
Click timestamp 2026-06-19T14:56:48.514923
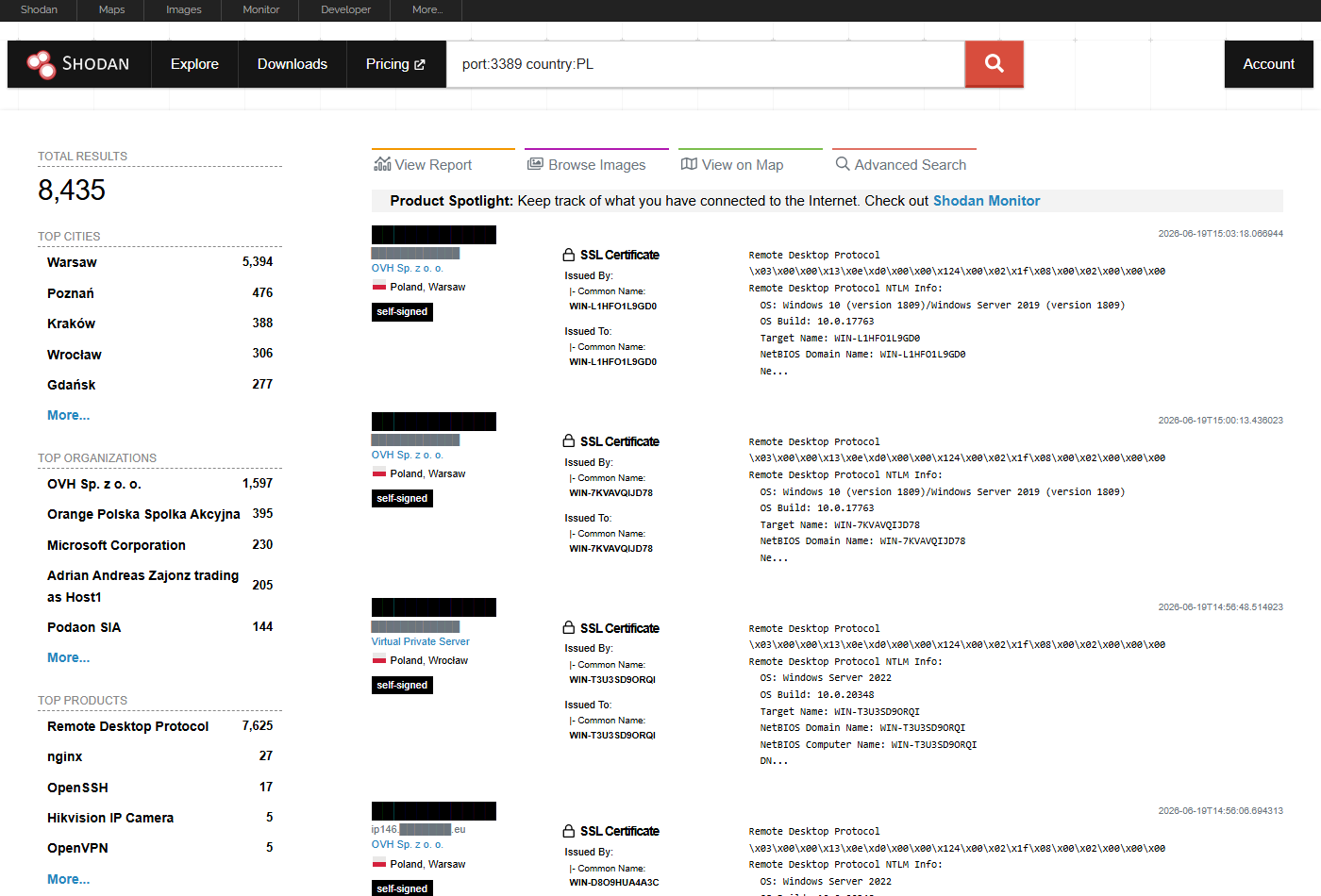[1220, 606]
